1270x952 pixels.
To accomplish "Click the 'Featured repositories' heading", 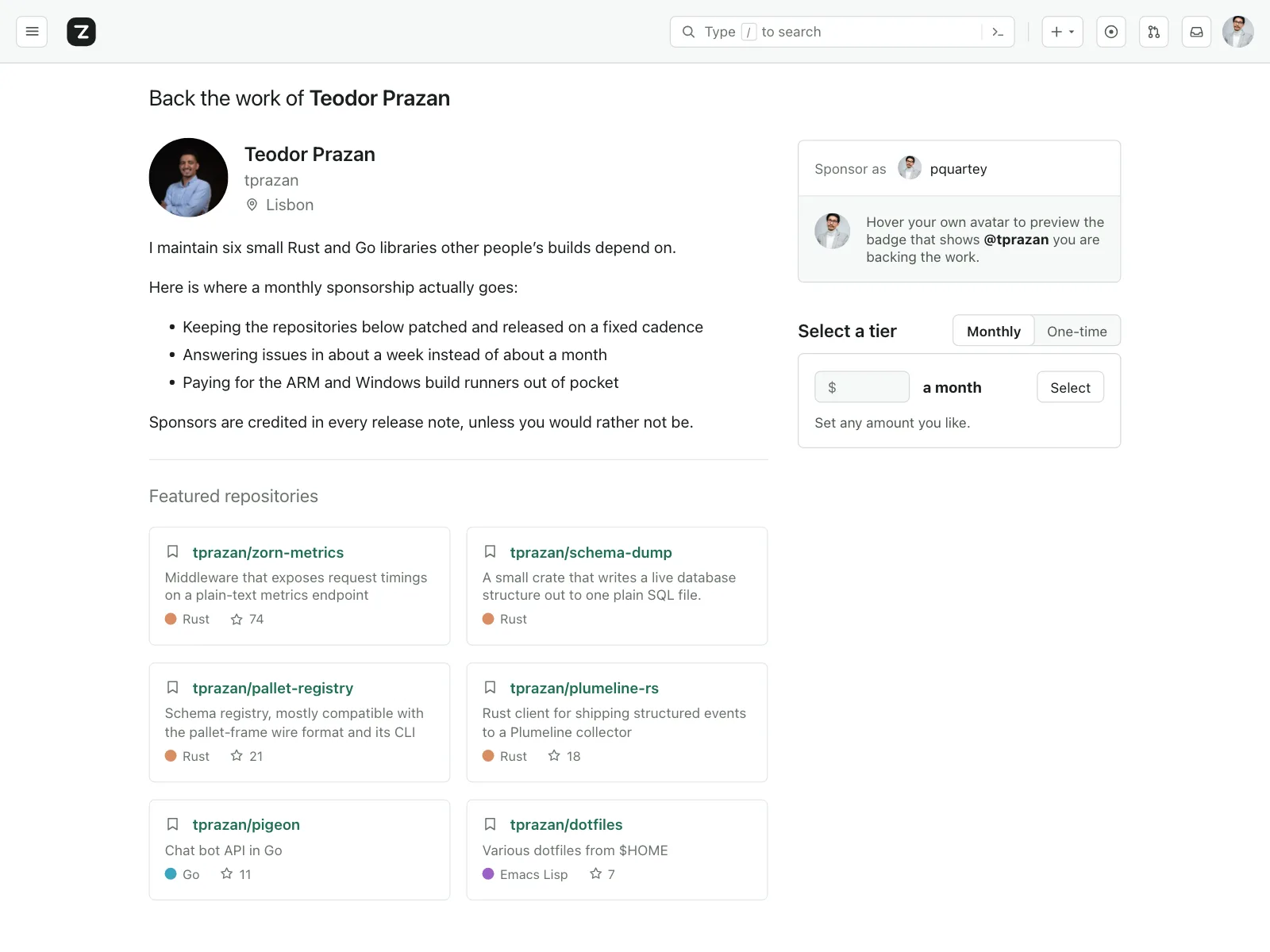I will [233, 496].
